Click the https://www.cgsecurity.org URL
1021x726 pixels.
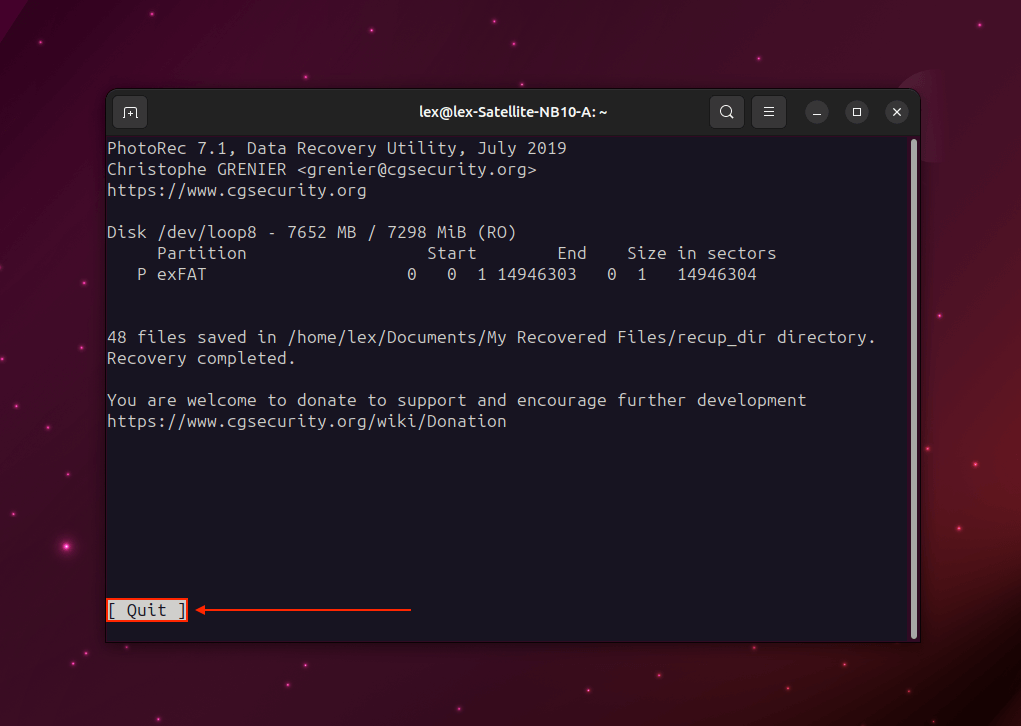(236, 191)
